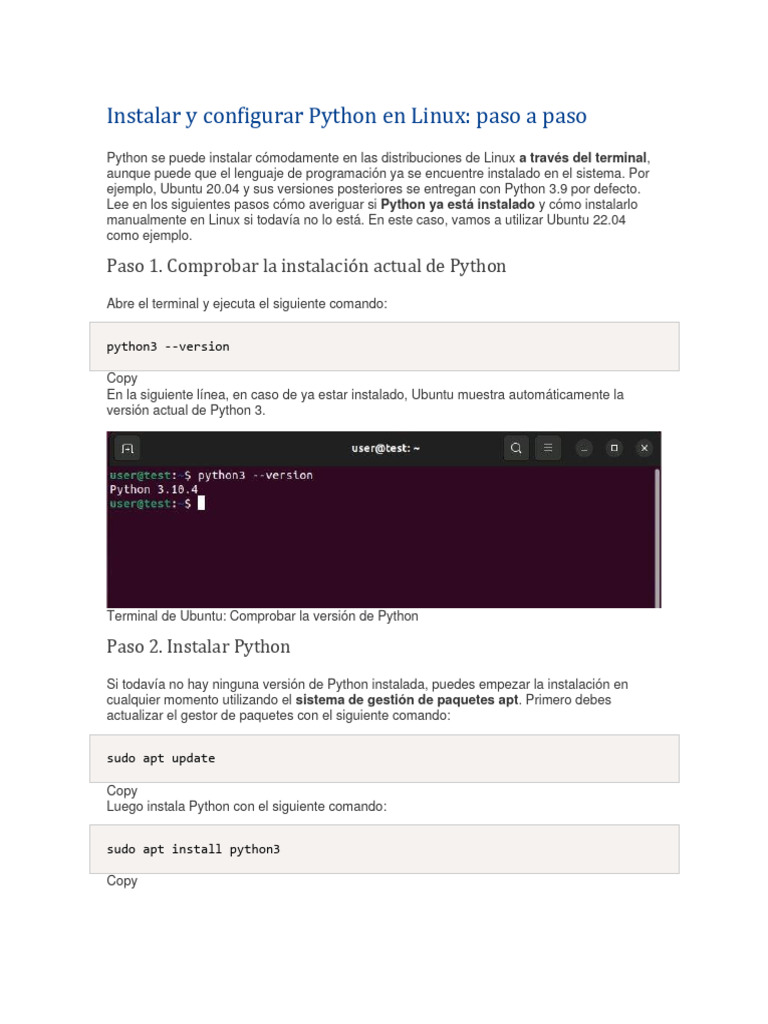The height and width of the screenshot is (1024, 768).
Task: Click Copy below sudo apt update
Action: (122, 791)
